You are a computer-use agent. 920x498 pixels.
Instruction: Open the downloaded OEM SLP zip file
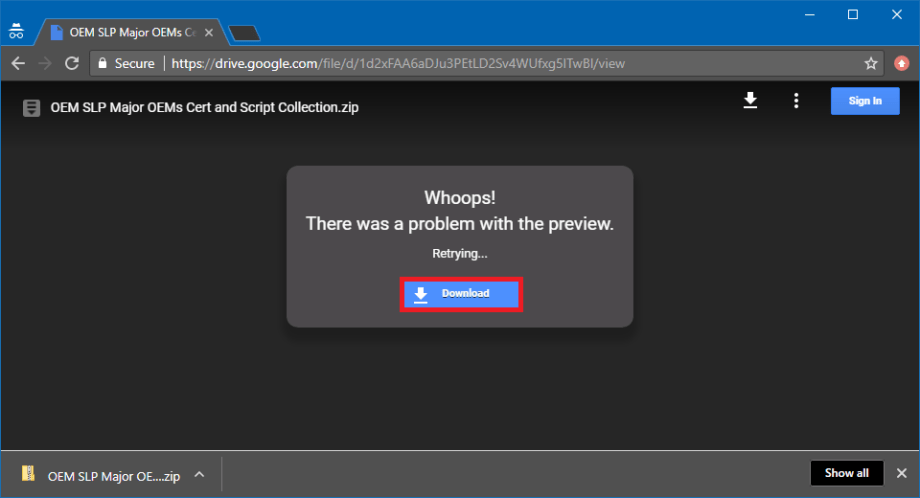[x=100, y=473]
